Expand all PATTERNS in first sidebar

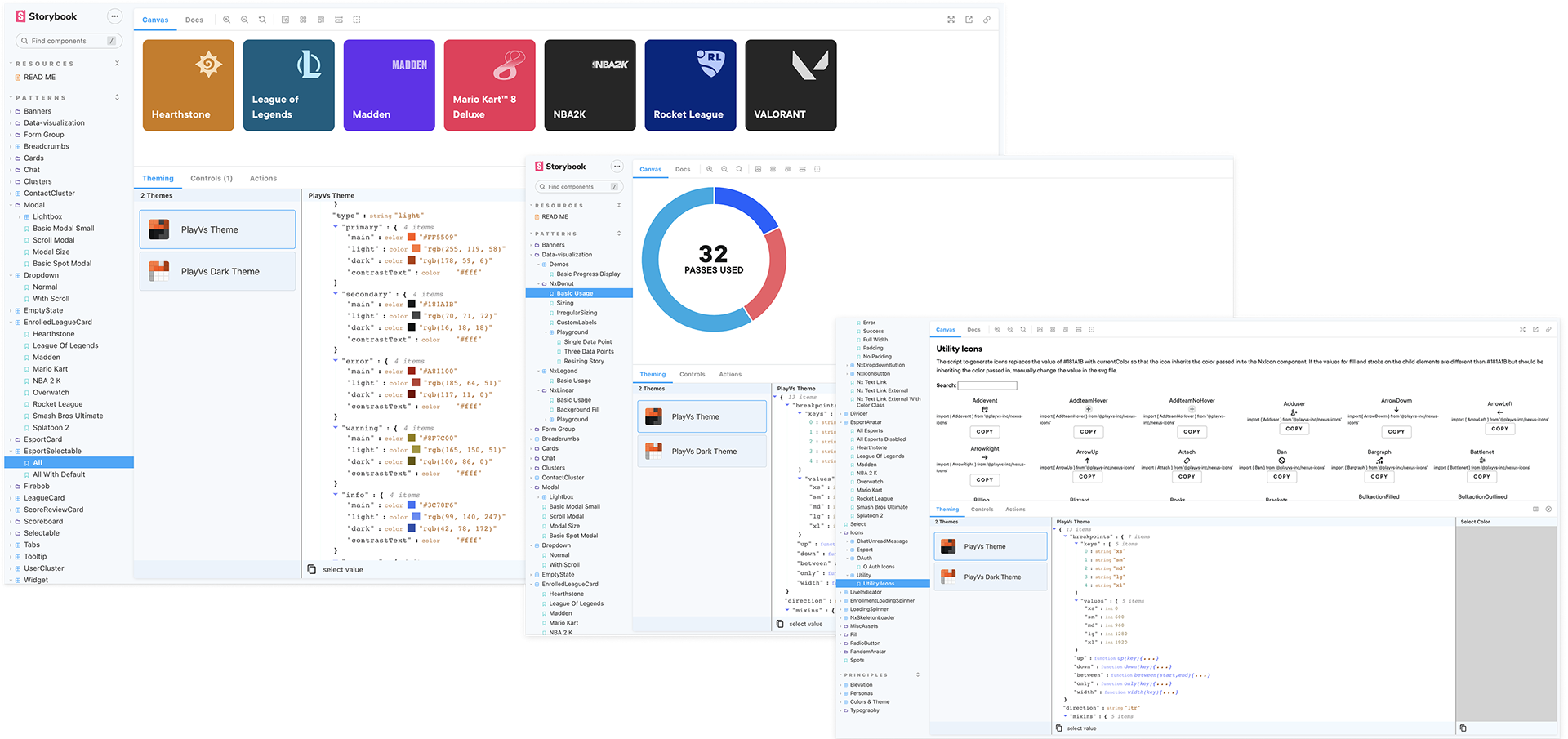tap(117, 97)
